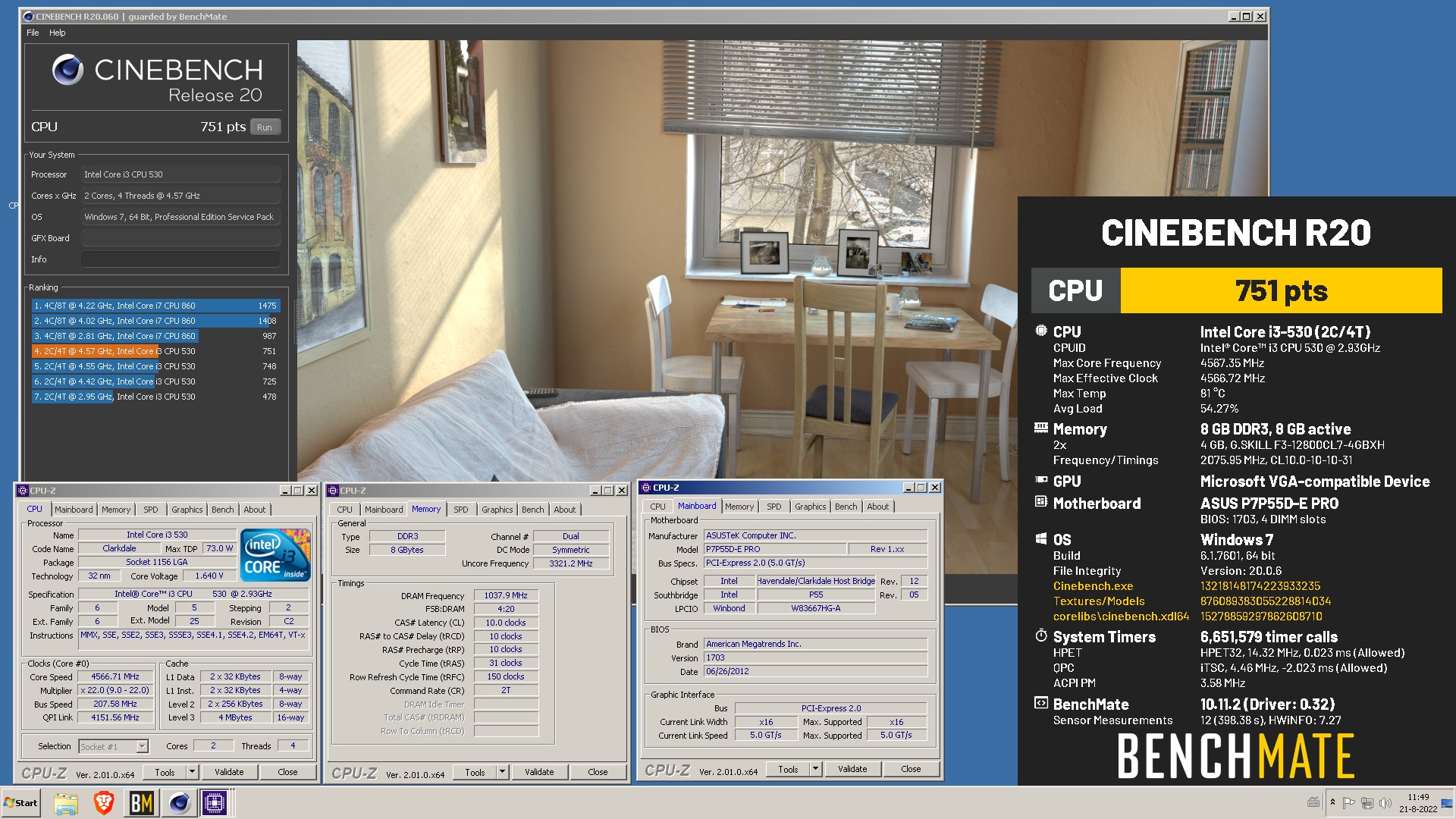Screen dimensions: 1456x819
Task: Click the Cinebench window title bar icon
Action: click(29, 16)
